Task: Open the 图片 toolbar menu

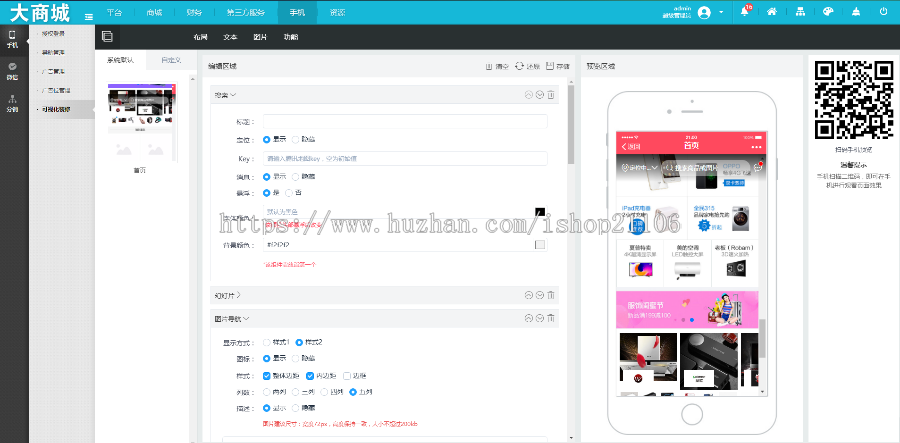Action: click(x=260, y=37)
